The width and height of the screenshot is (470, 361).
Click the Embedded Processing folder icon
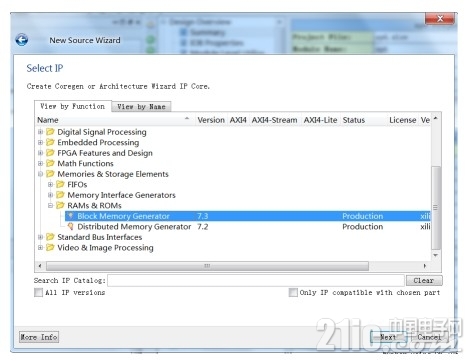tap(50, 142)
